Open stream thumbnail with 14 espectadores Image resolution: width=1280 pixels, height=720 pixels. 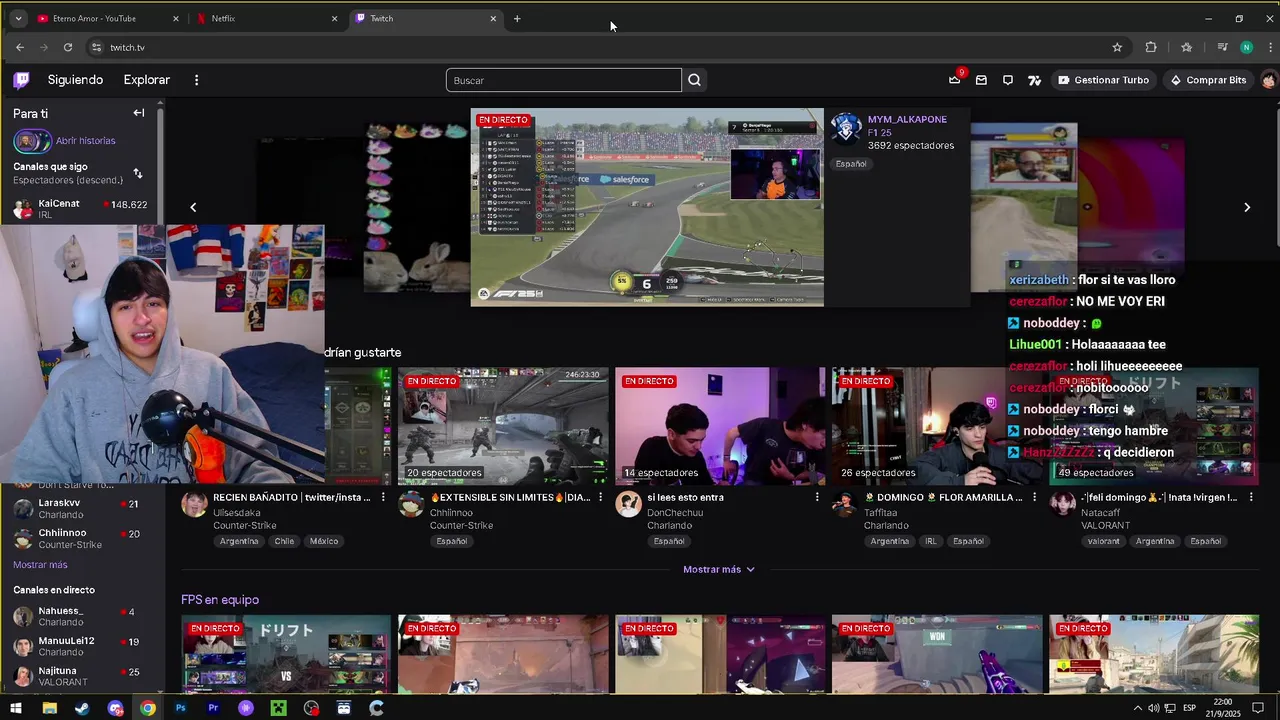[720, 426]
